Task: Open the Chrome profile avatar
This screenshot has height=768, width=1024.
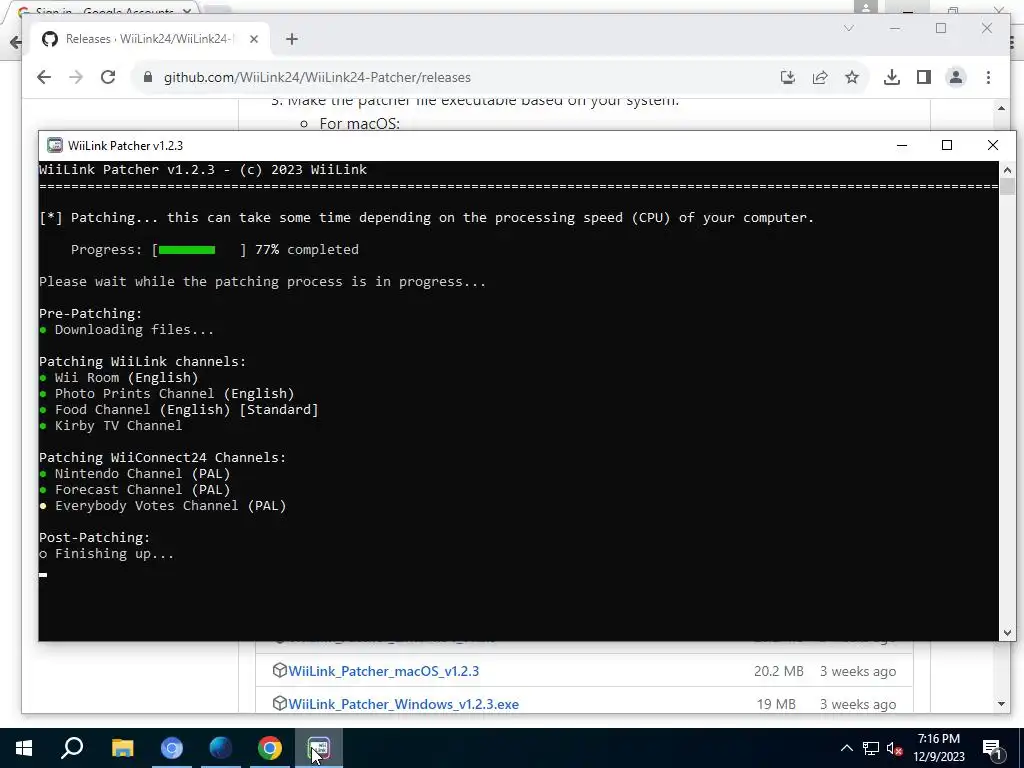Action: pyautogui.click(x=955, y=77)
